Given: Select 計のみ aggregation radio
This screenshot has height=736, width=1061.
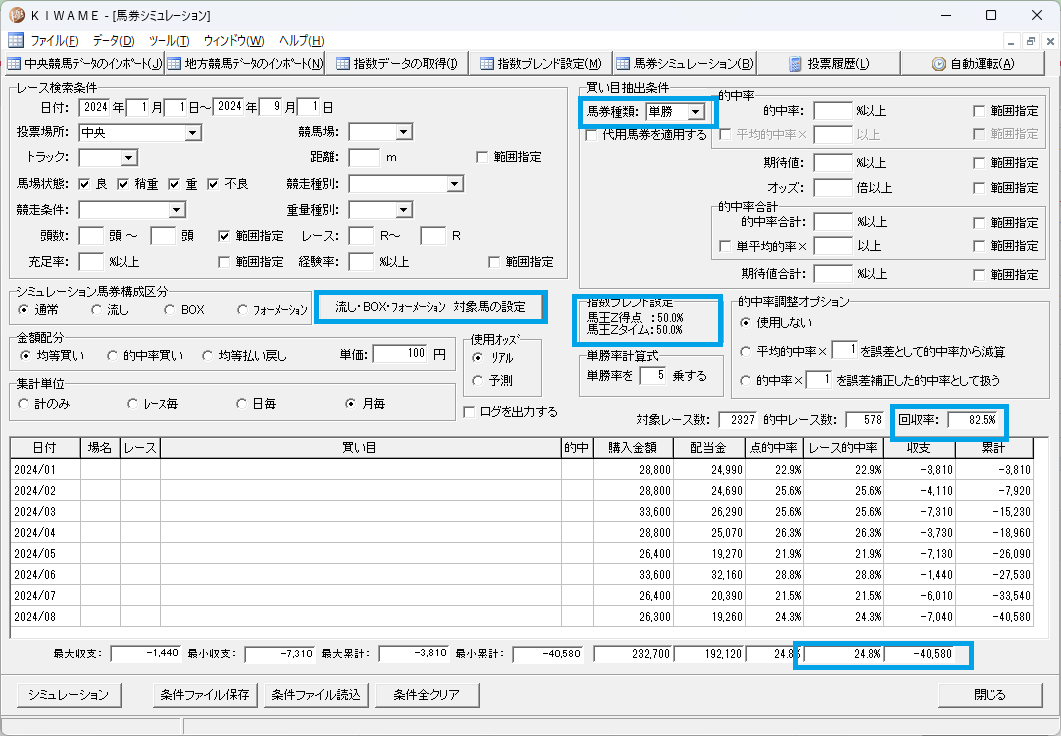Looking at the screenshot, I should pos(24,404).
